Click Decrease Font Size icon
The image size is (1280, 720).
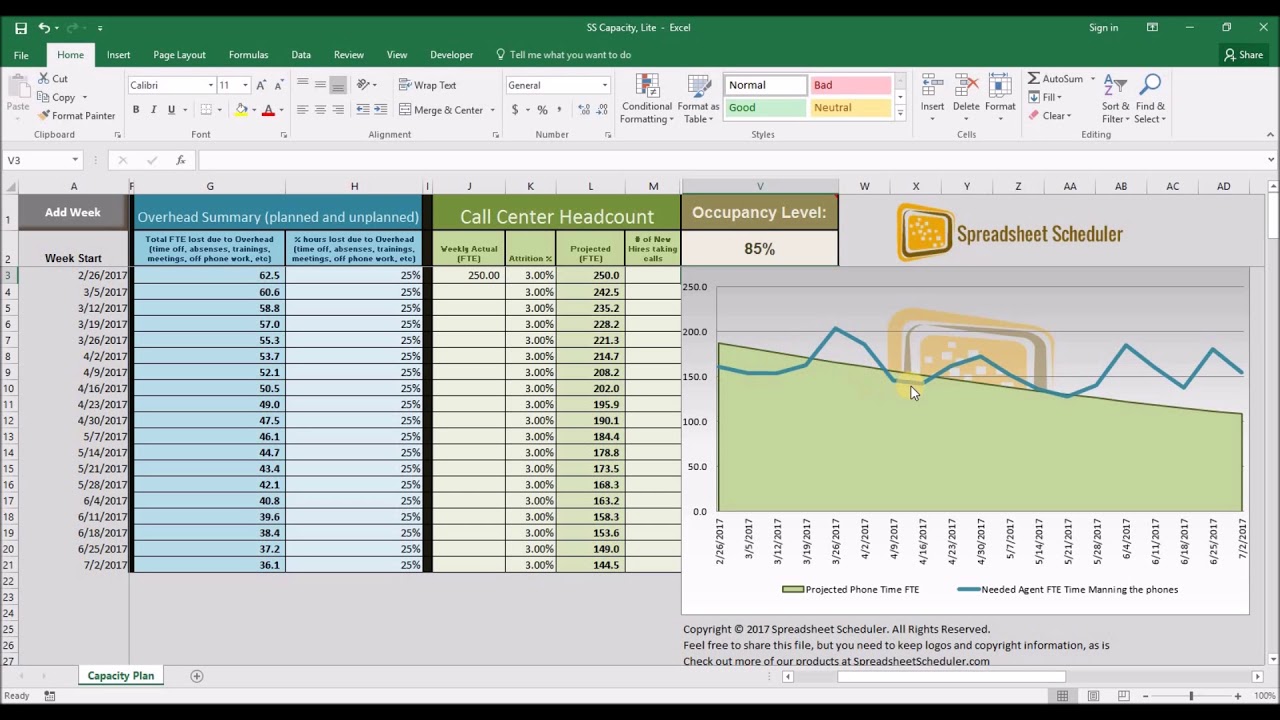point(280,85)
